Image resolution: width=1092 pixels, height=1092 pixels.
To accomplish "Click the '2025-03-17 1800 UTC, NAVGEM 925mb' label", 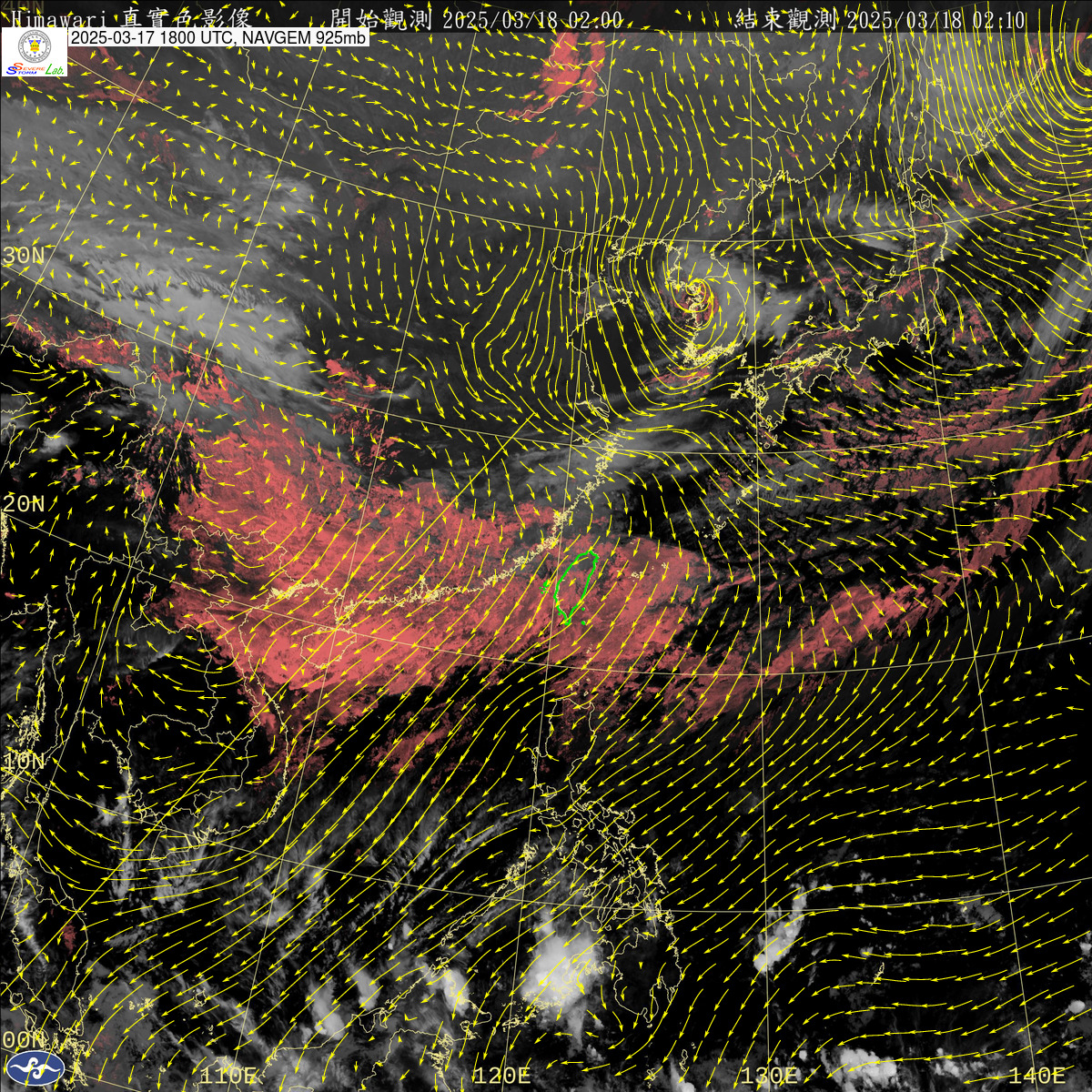I will 219,38.
